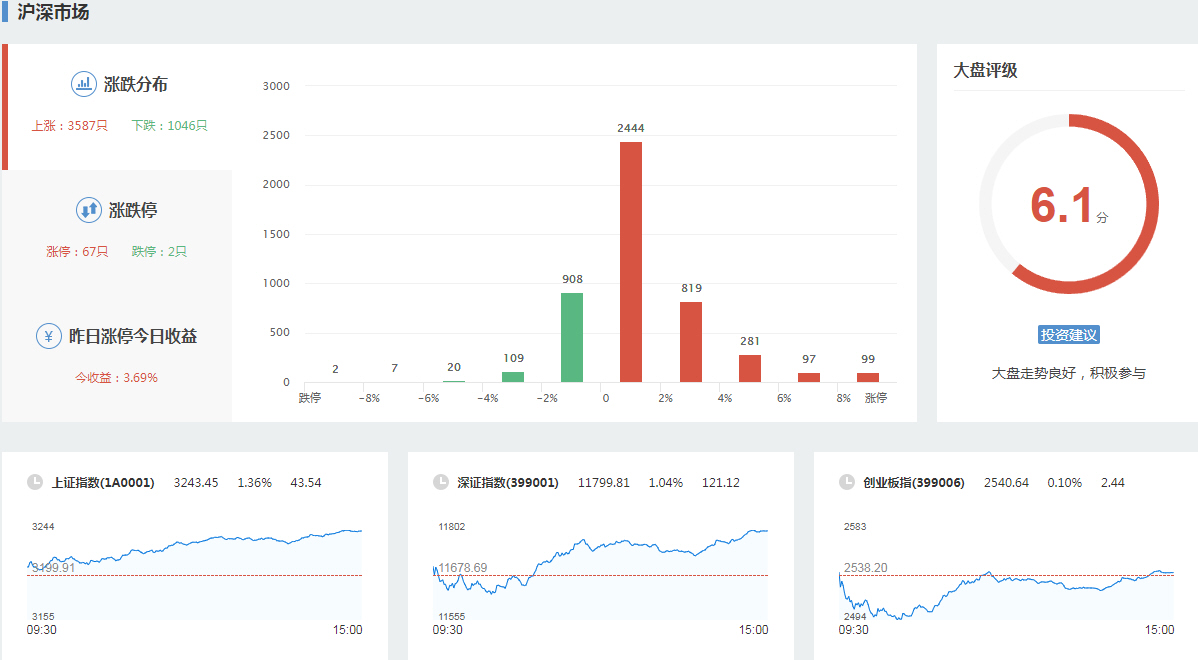Open the 上证指数(1A0001) link
This screenshot has height=660, width=1198.
(x=103, y=483)
